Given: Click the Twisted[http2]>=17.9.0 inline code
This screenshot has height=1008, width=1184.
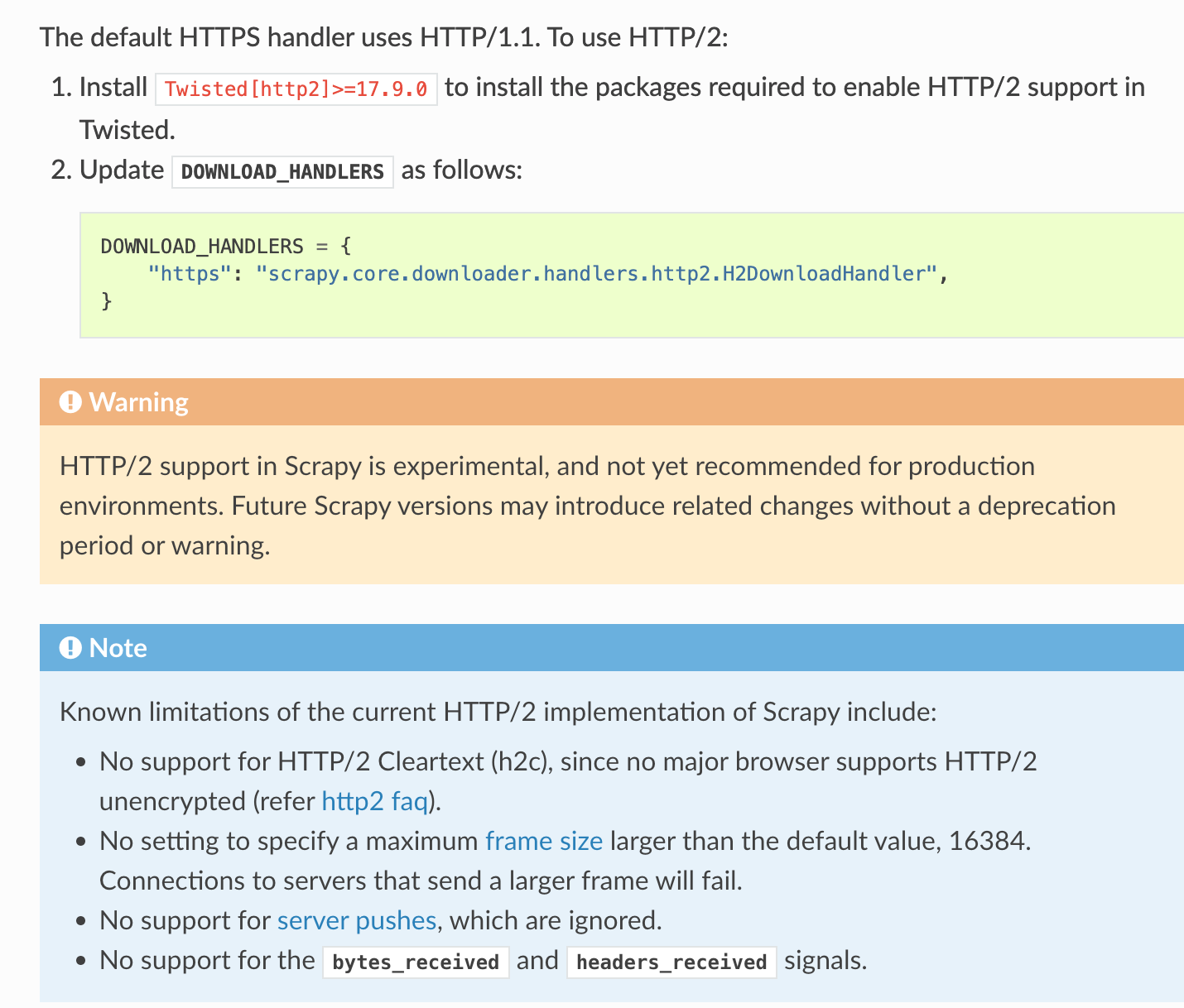Looking at the screenshot, I should click(x=296, y=89).
